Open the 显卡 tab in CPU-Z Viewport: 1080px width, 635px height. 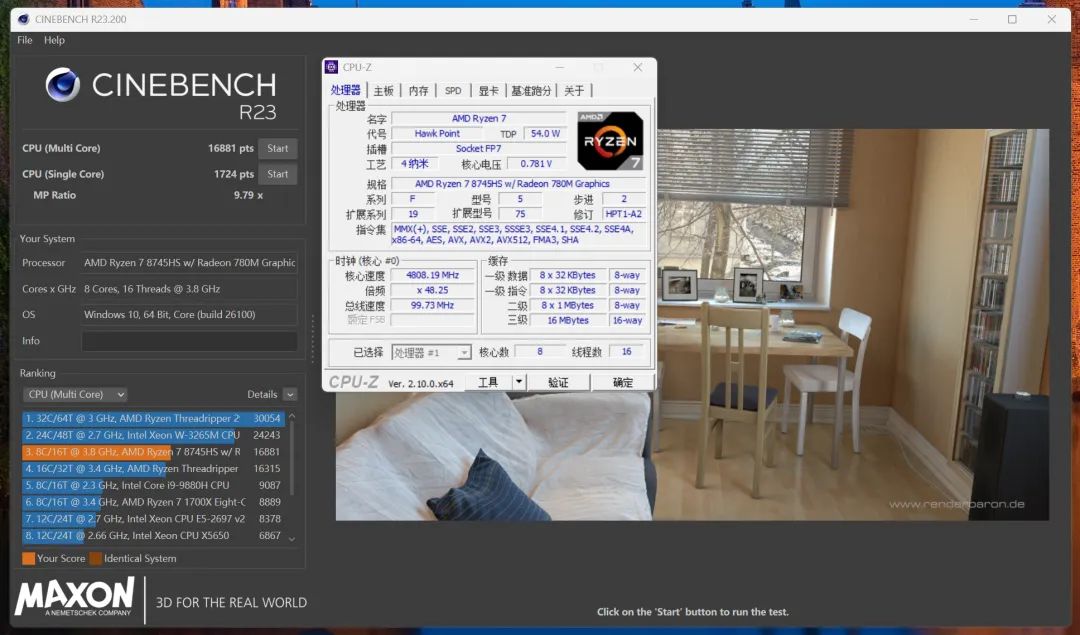click(x=488, y=90)
